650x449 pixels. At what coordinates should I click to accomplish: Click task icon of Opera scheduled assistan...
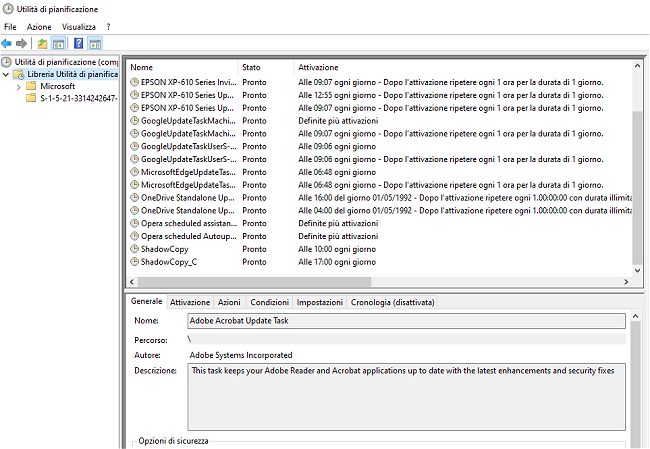pos(134,223)
